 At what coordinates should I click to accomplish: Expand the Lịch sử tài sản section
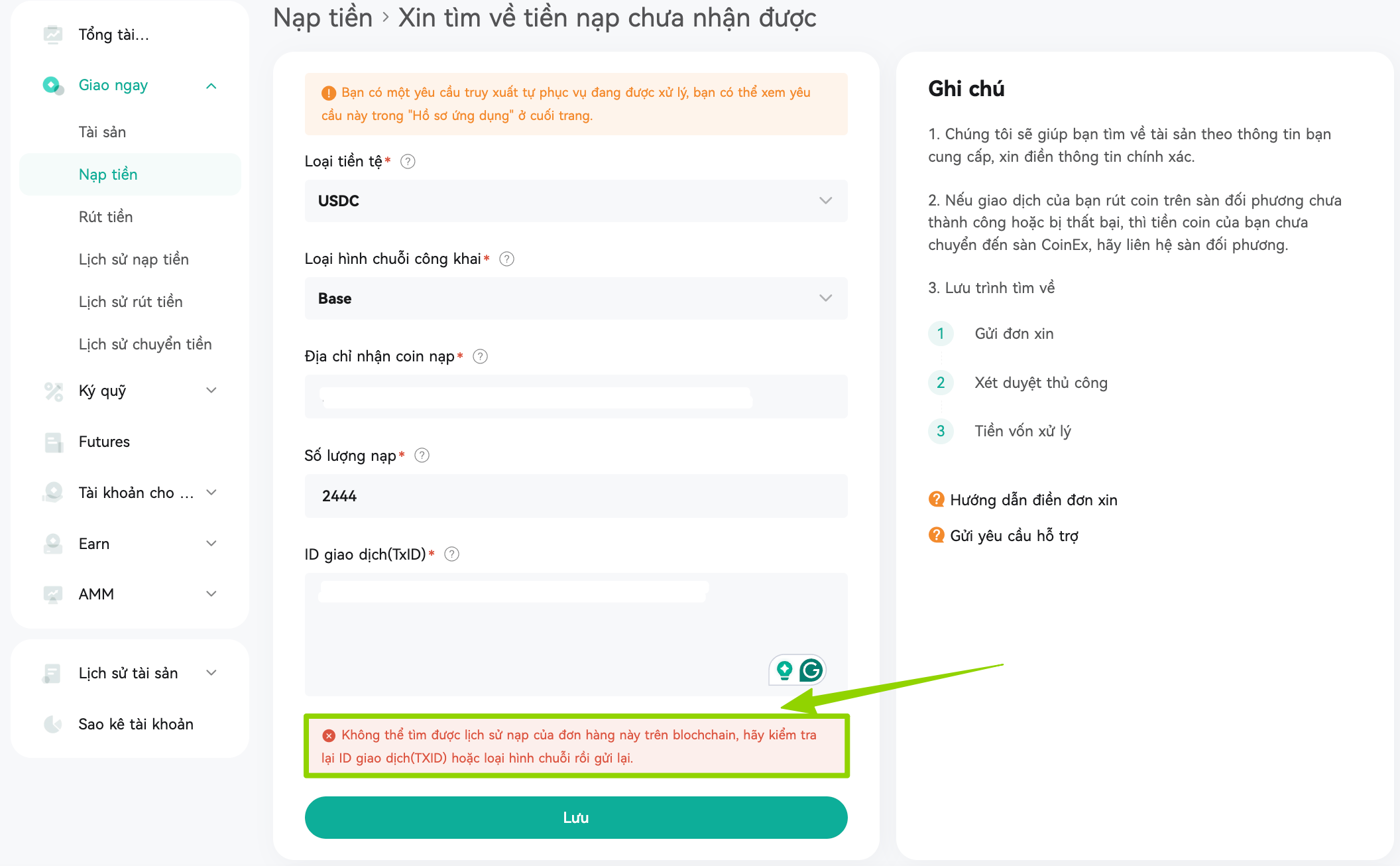point(211,672)
